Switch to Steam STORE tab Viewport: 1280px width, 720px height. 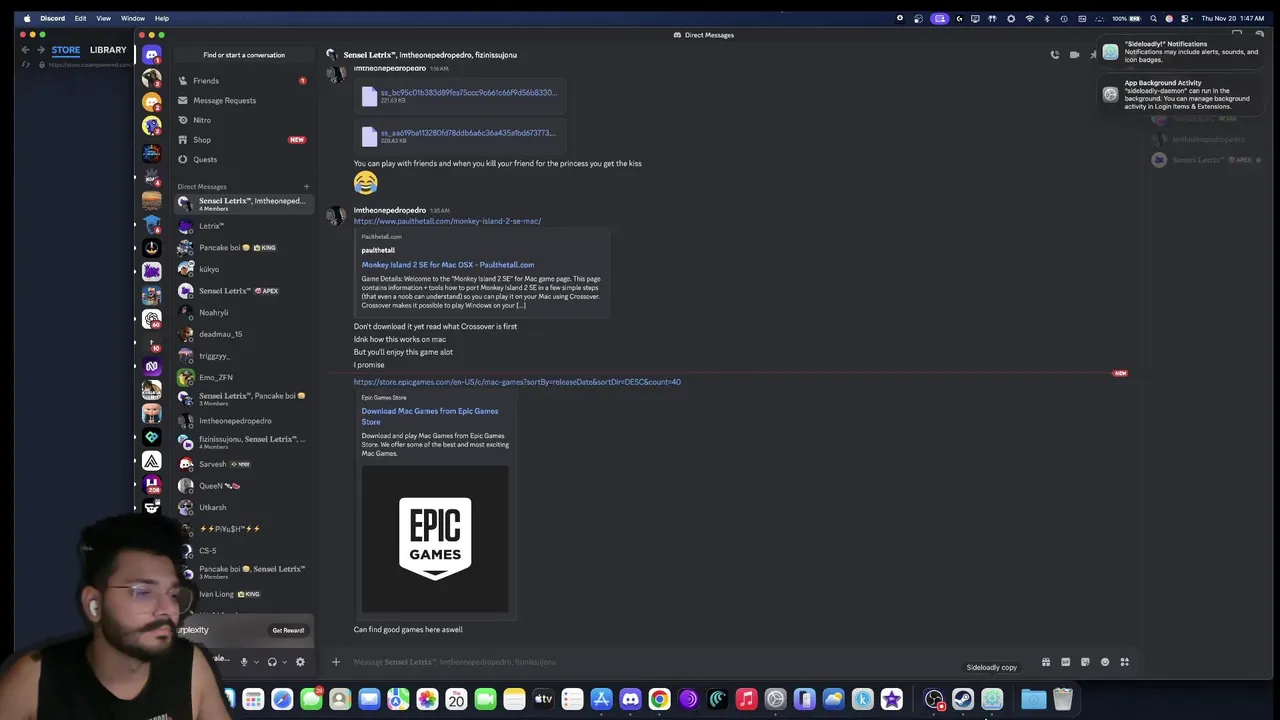[x=66, y=50]
